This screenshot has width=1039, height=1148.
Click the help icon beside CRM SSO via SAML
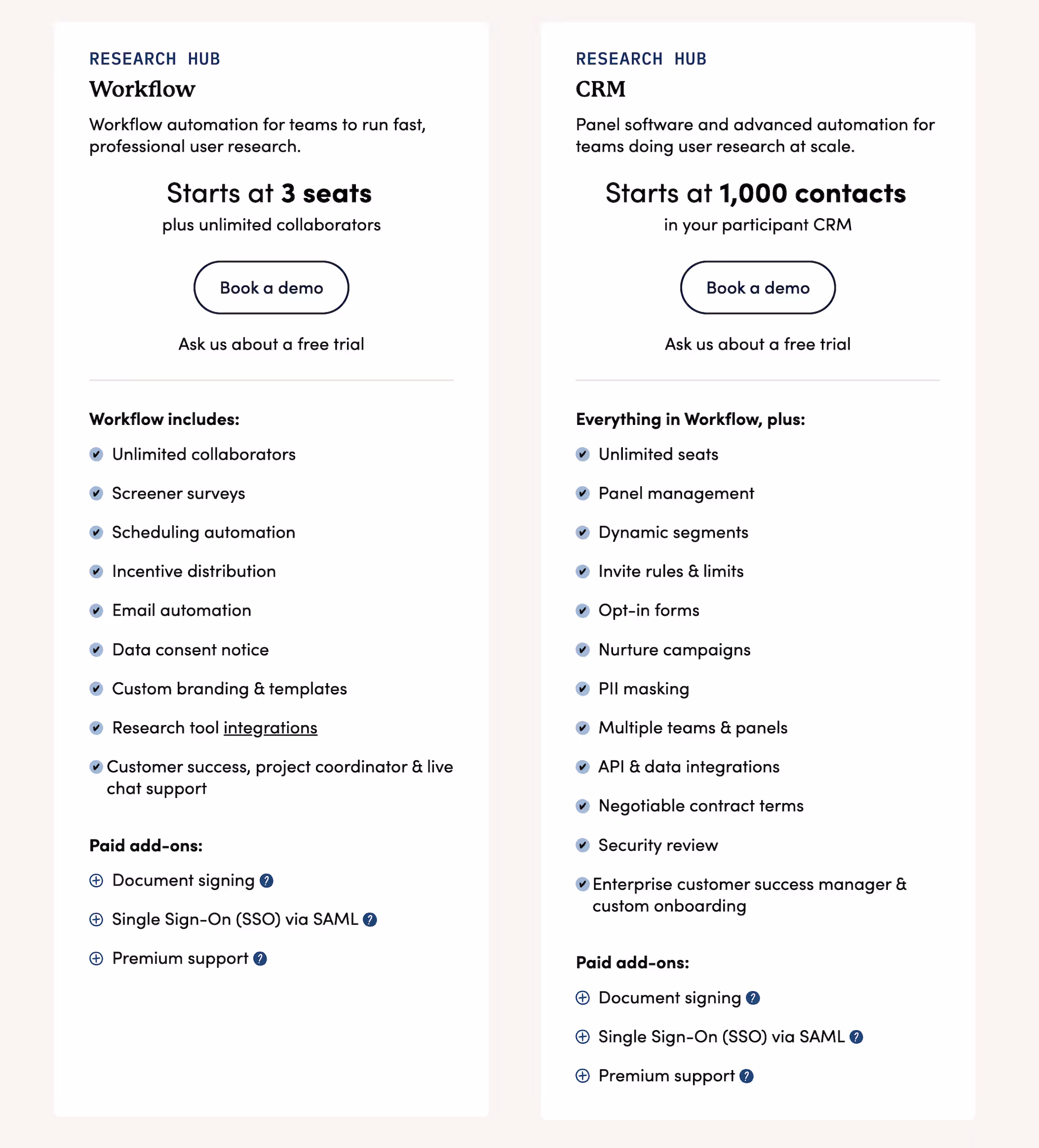(856, 1037)
